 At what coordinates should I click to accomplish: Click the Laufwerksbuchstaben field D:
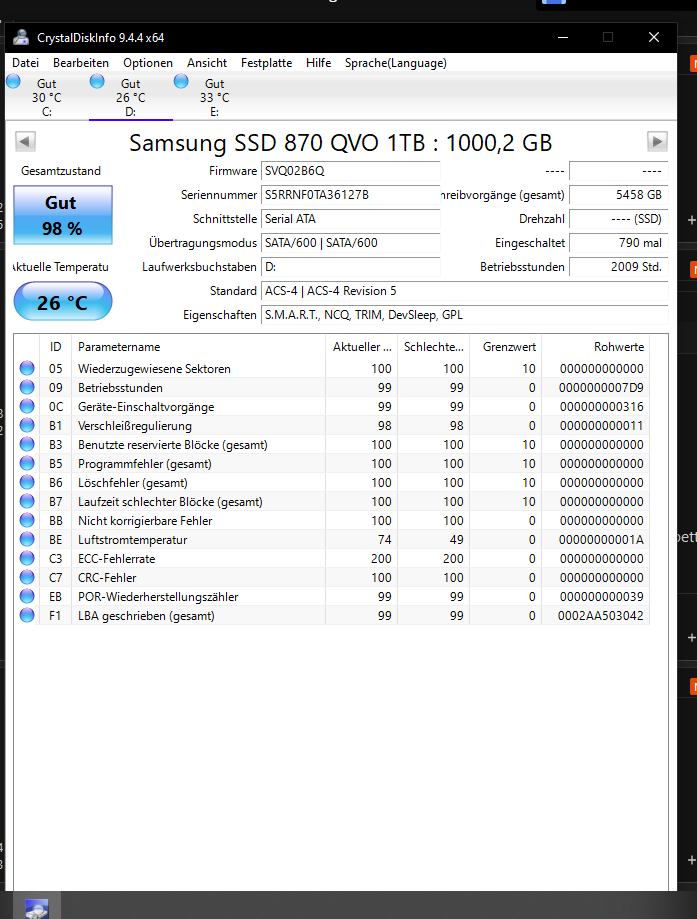coord(351,267)
